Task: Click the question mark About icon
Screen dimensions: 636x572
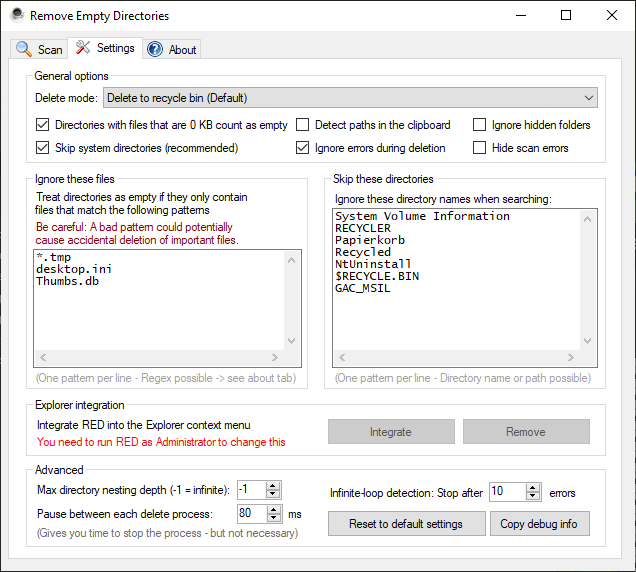Action: [155, 49]
